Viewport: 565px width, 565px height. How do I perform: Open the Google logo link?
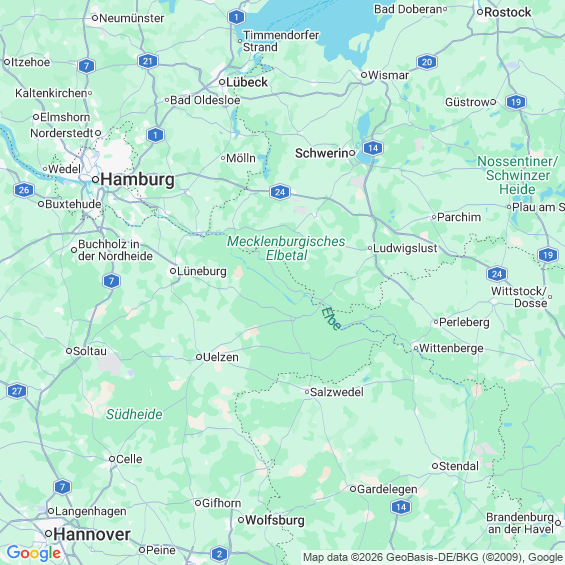click(34, 553)
